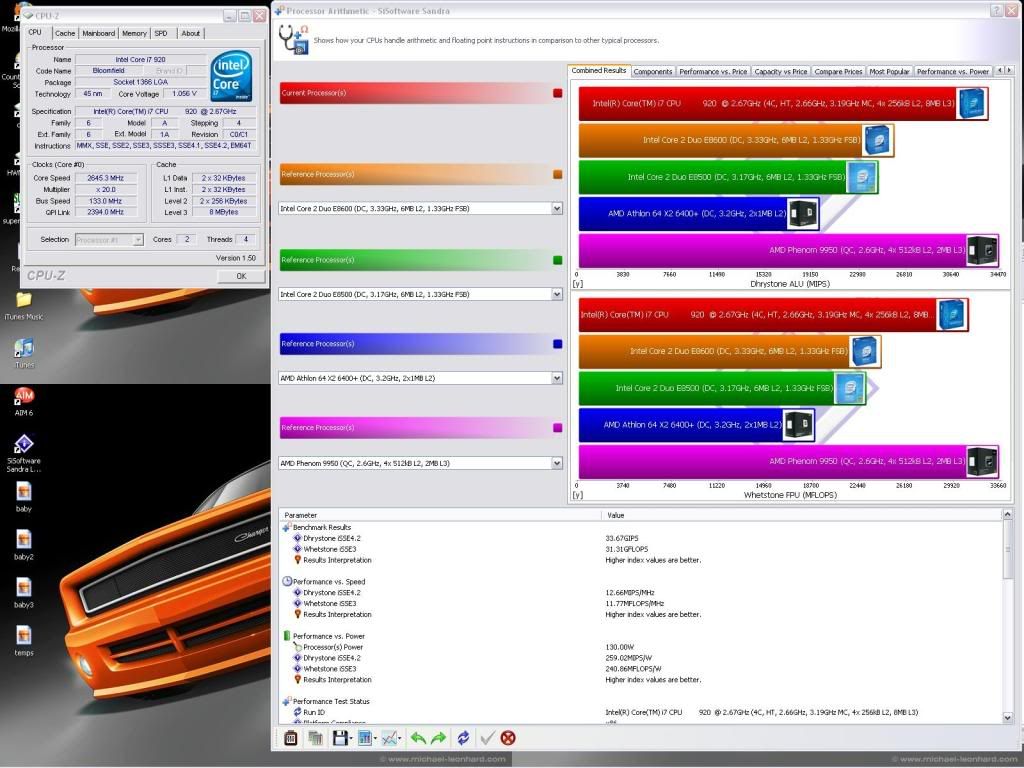
Task: Open the Mainboard tab in CPU-Z
Action: pos(98,33)
